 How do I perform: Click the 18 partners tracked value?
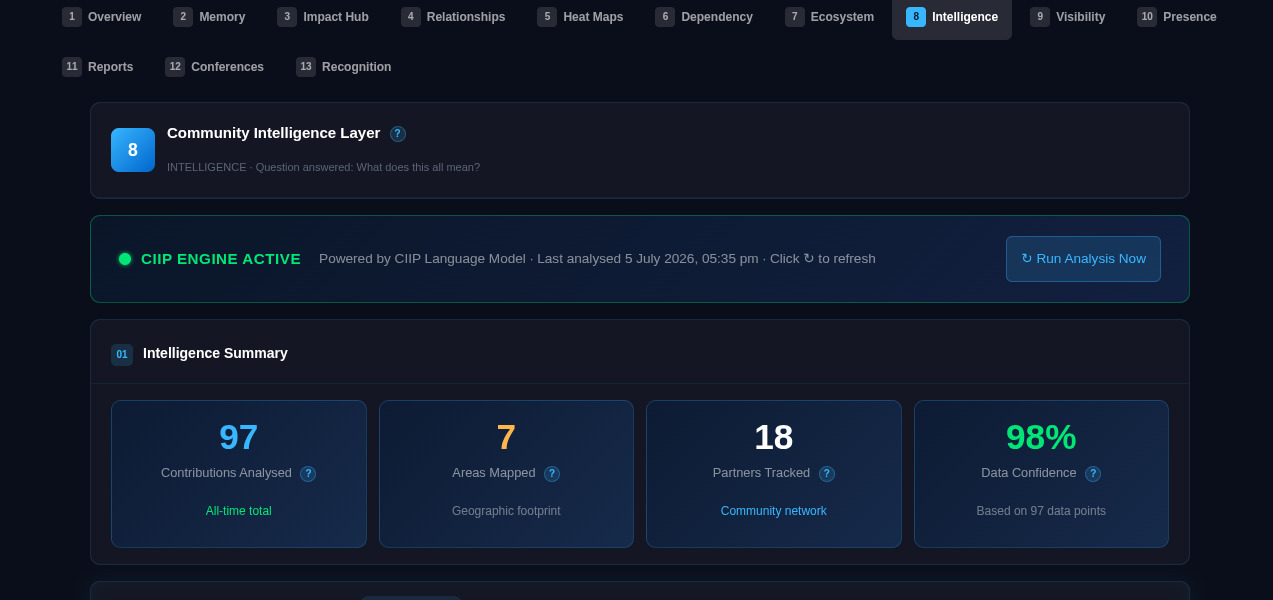774,437
